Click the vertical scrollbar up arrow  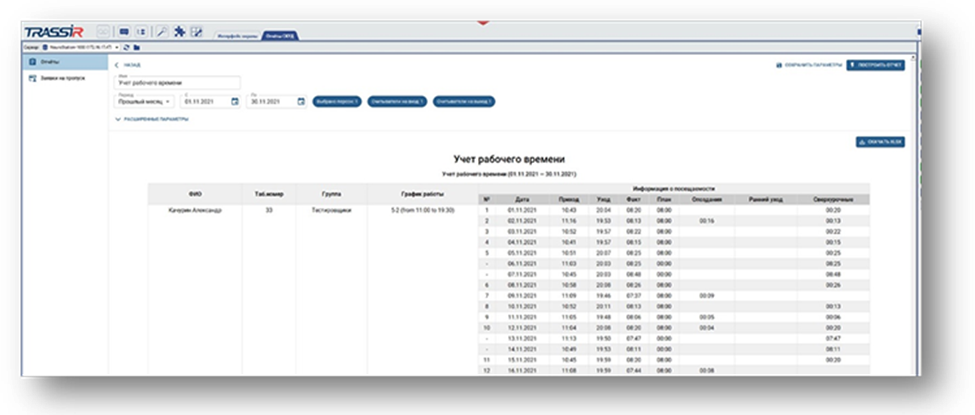pos(912,58)
